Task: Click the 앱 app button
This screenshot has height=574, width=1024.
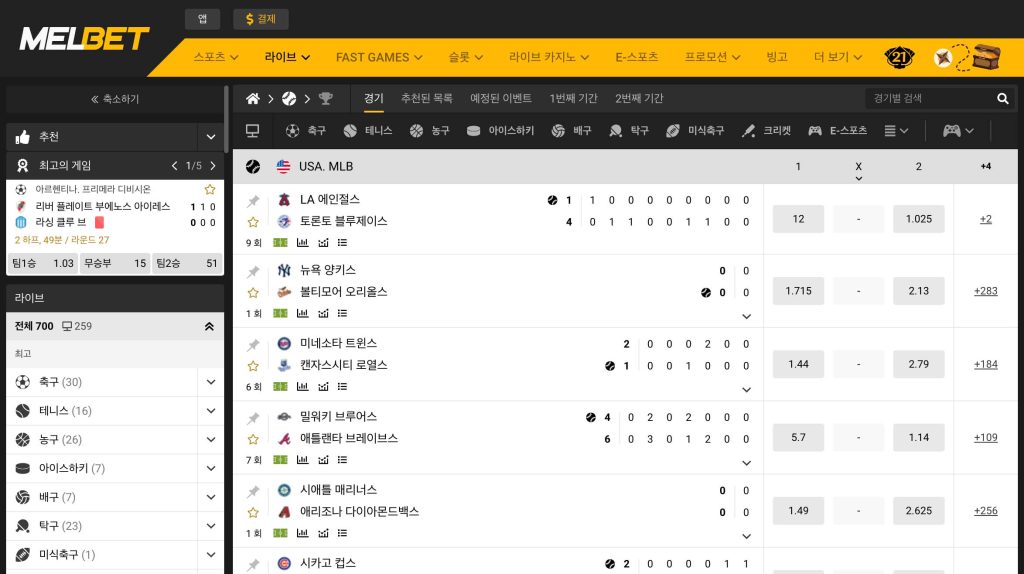Action: tap(202, 19)
